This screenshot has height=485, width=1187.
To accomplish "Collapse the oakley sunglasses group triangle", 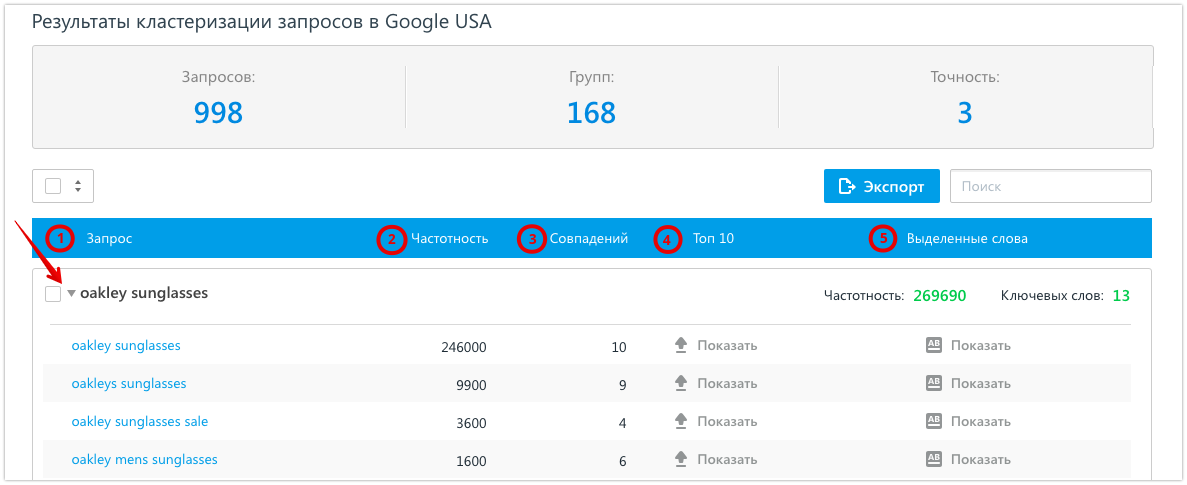I will point(72,294).
